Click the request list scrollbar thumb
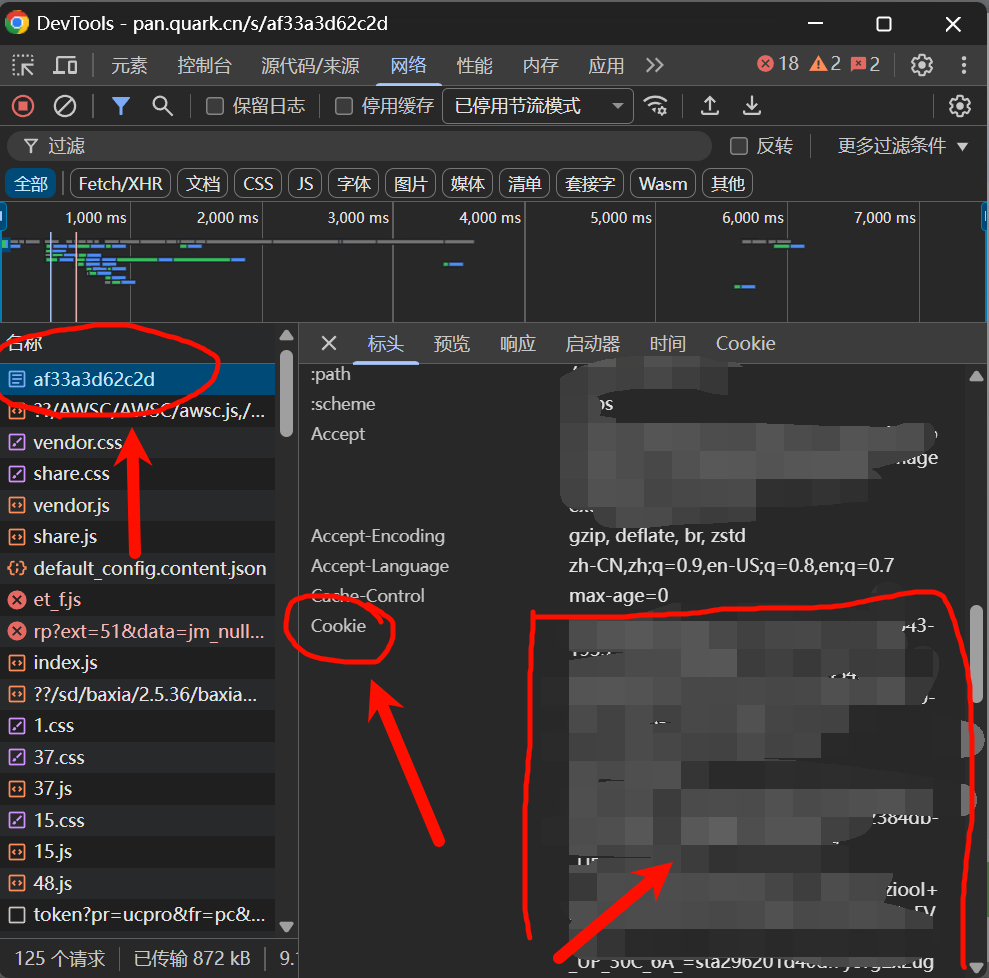 tap(286, 393)
